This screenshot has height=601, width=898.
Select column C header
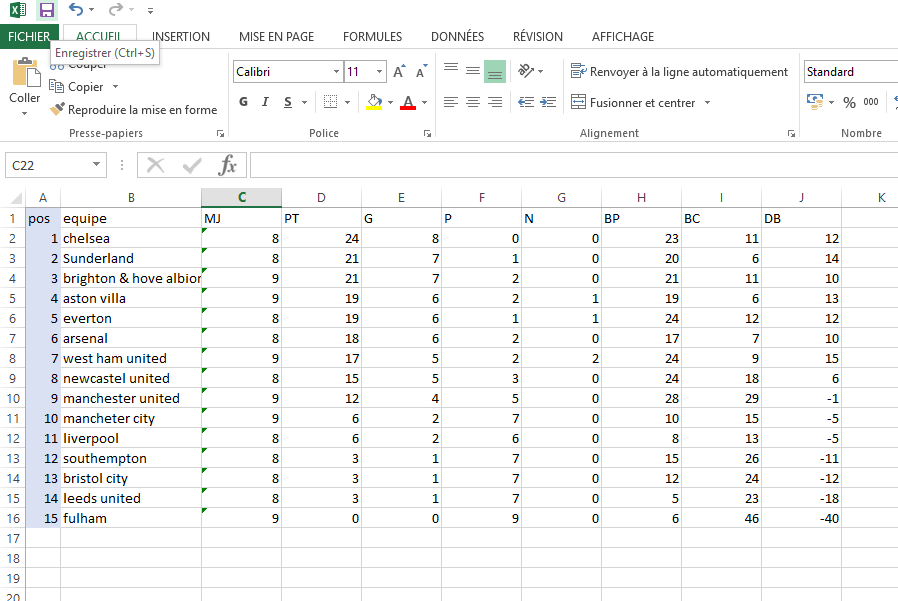coord(241,198)
